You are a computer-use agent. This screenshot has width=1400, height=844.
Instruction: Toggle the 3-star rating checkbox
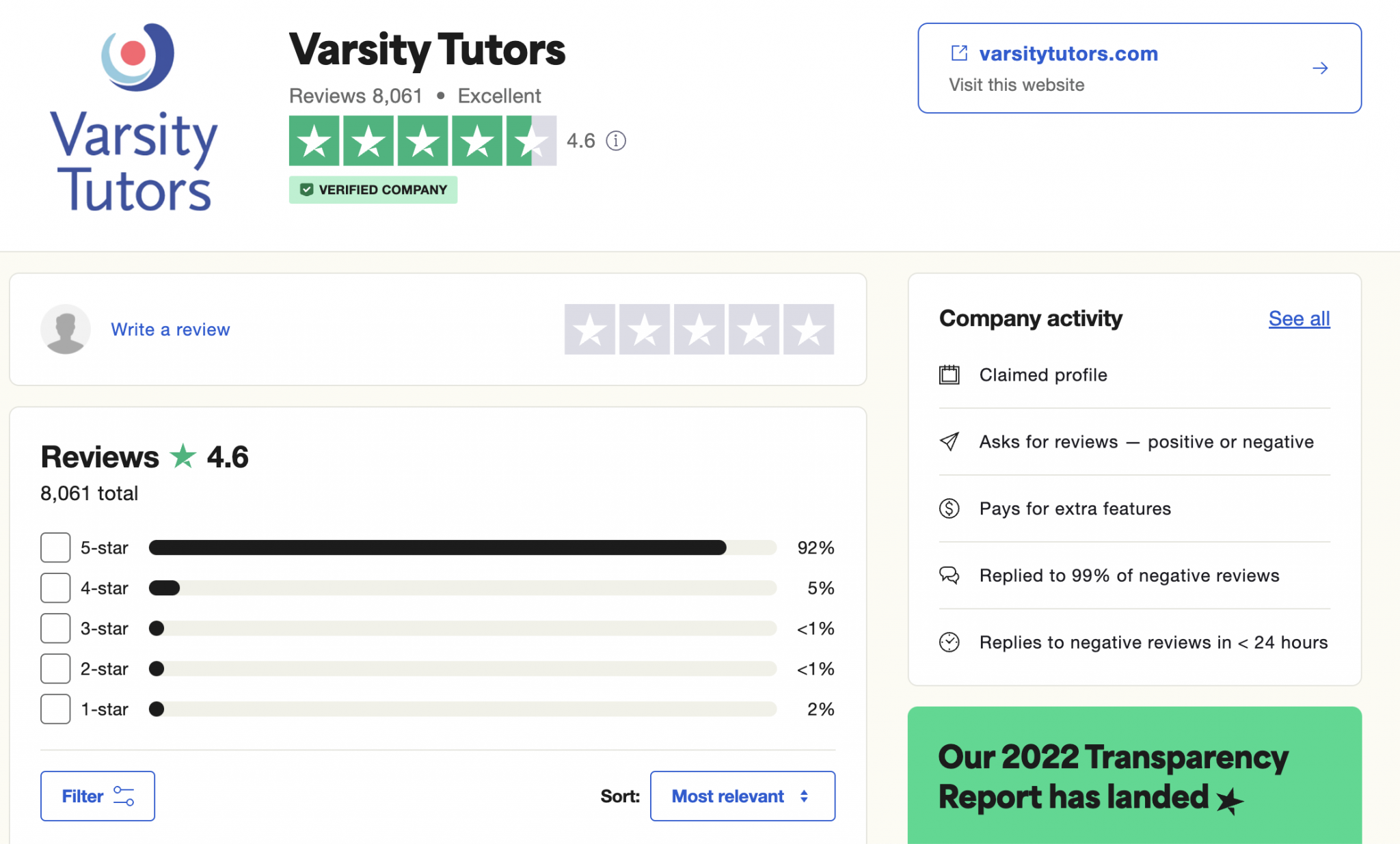[55, 628]
